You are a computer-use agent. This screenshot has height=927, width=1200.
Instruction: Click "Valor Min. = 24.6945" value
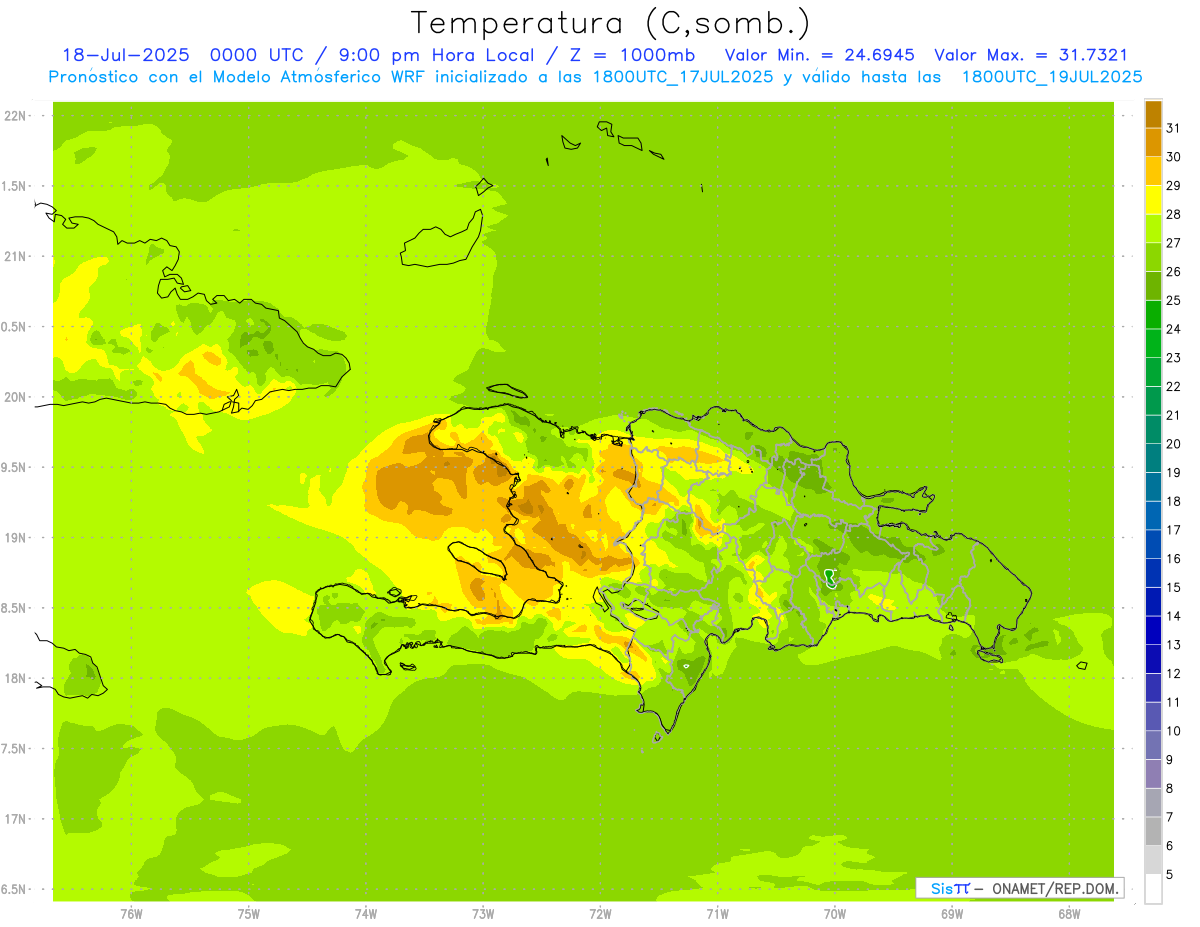820,55
